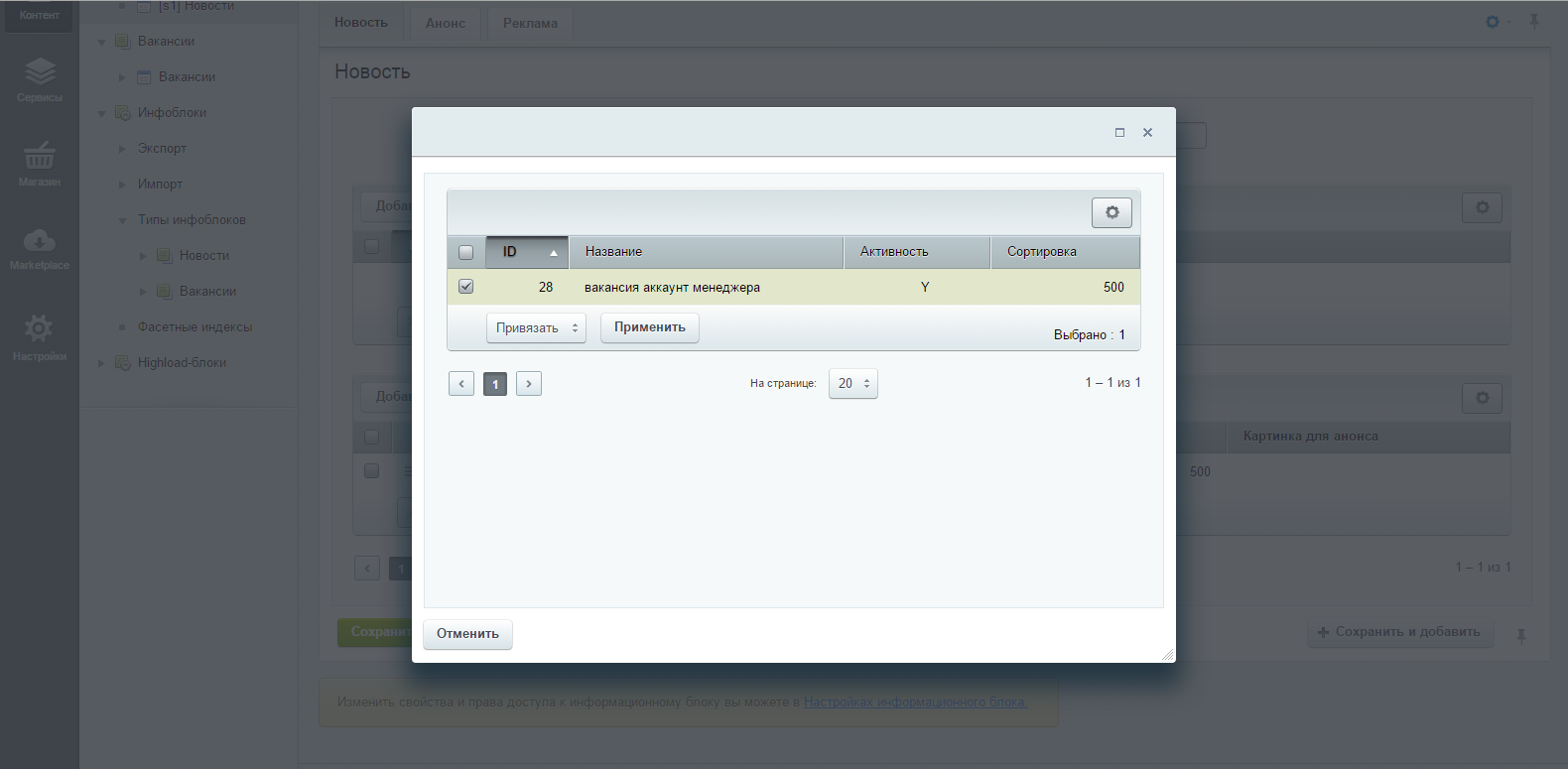
Task: Open Marketplace cloud icon in sidebar
Action: [x=40, y=248]
